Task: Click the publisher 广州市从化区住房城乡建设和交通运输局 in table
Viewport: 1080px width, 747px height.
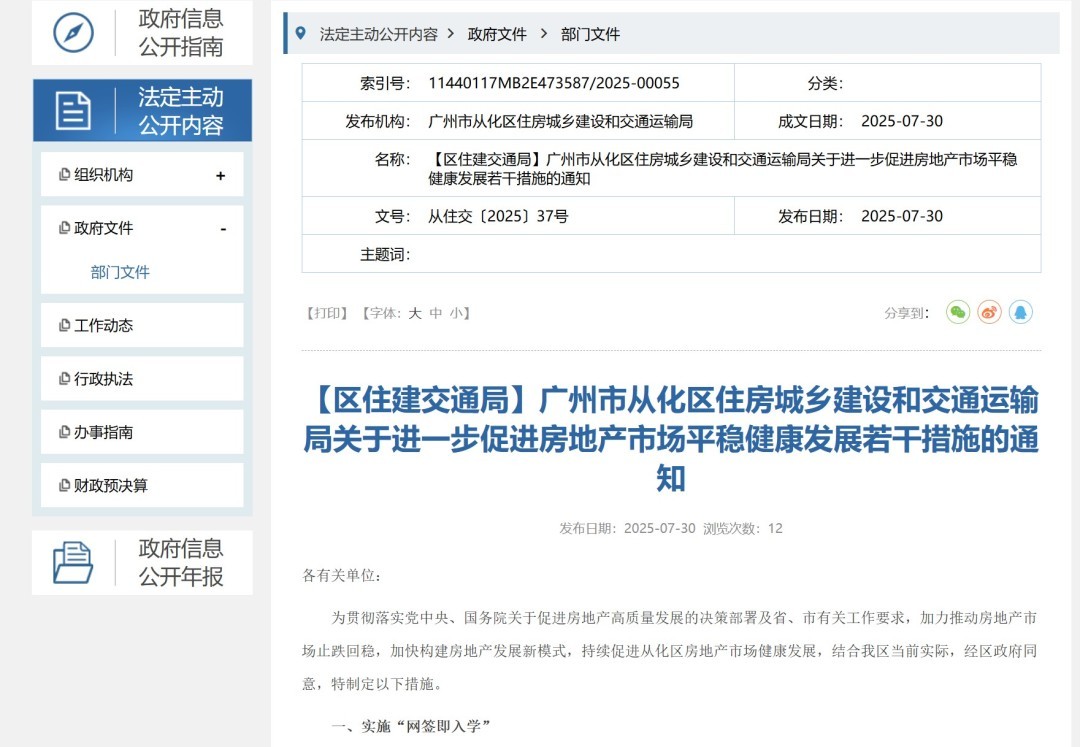Action: 561,121
